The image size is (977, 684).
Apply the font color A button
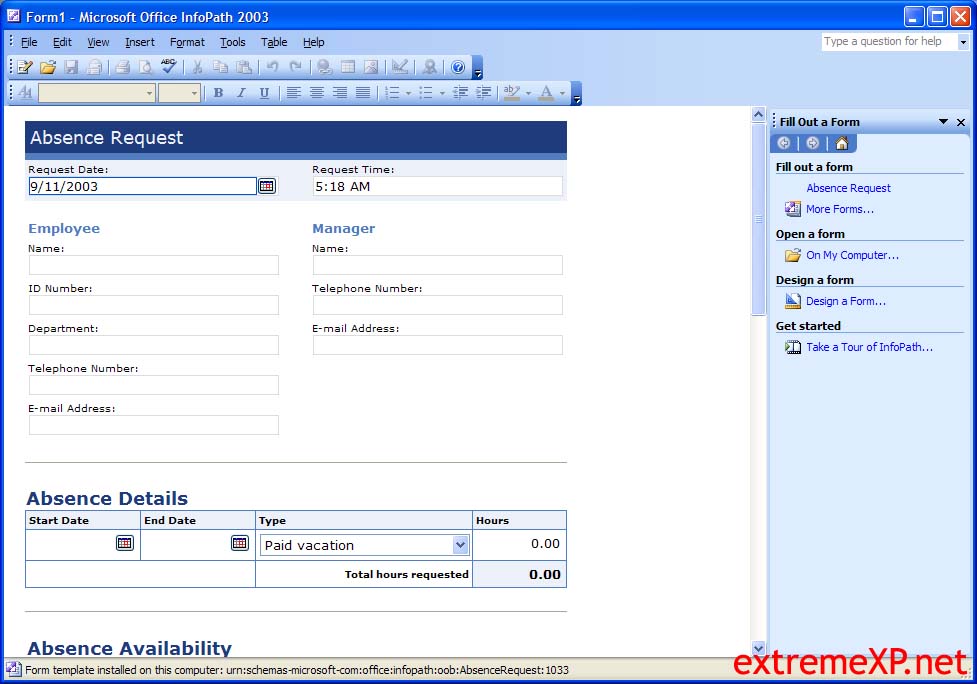(546, 93)
